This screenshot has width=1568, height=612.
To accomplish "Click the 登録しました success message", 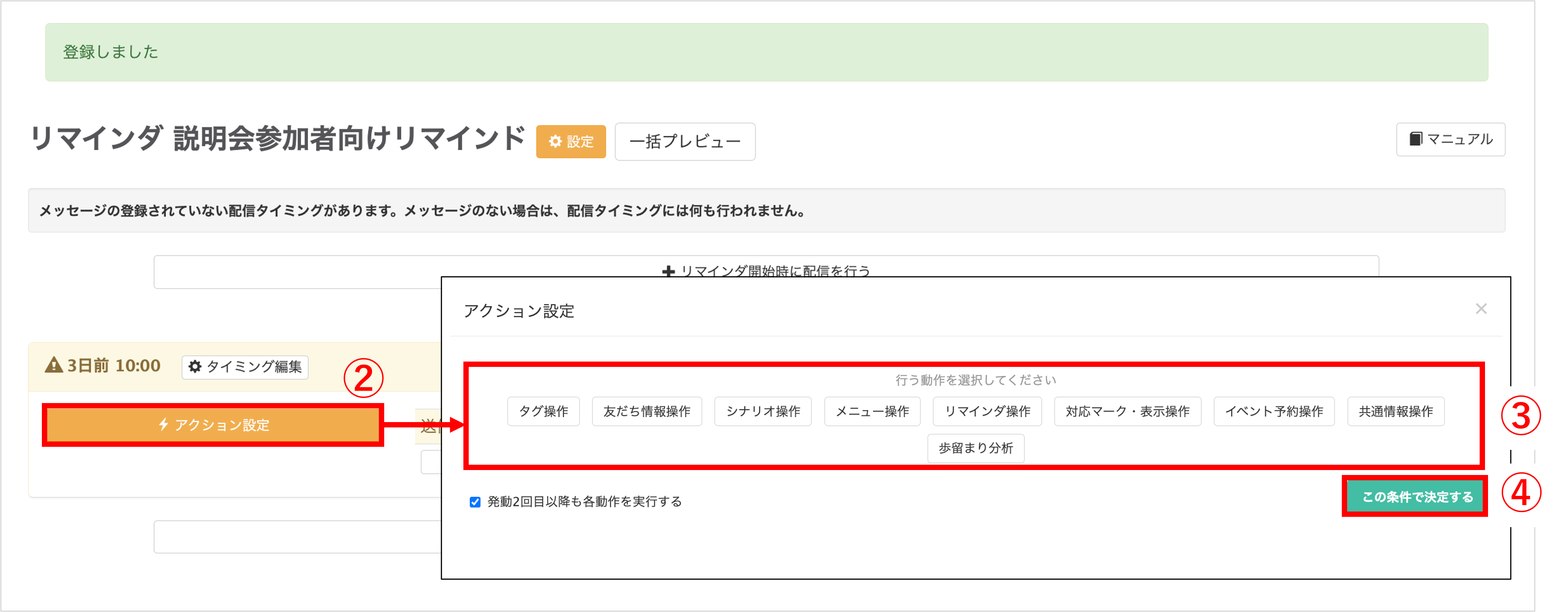I will 766,52.
